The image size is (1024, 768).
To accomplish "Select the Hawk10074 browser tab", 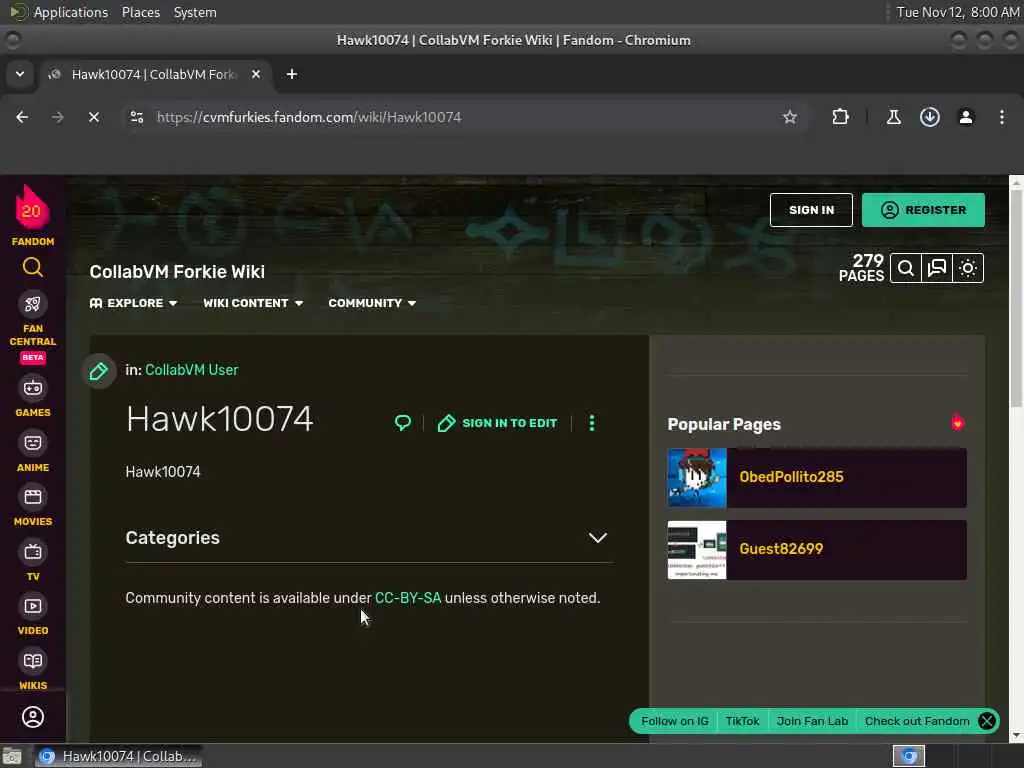I will pyautogui.click(x=155, y=74).
